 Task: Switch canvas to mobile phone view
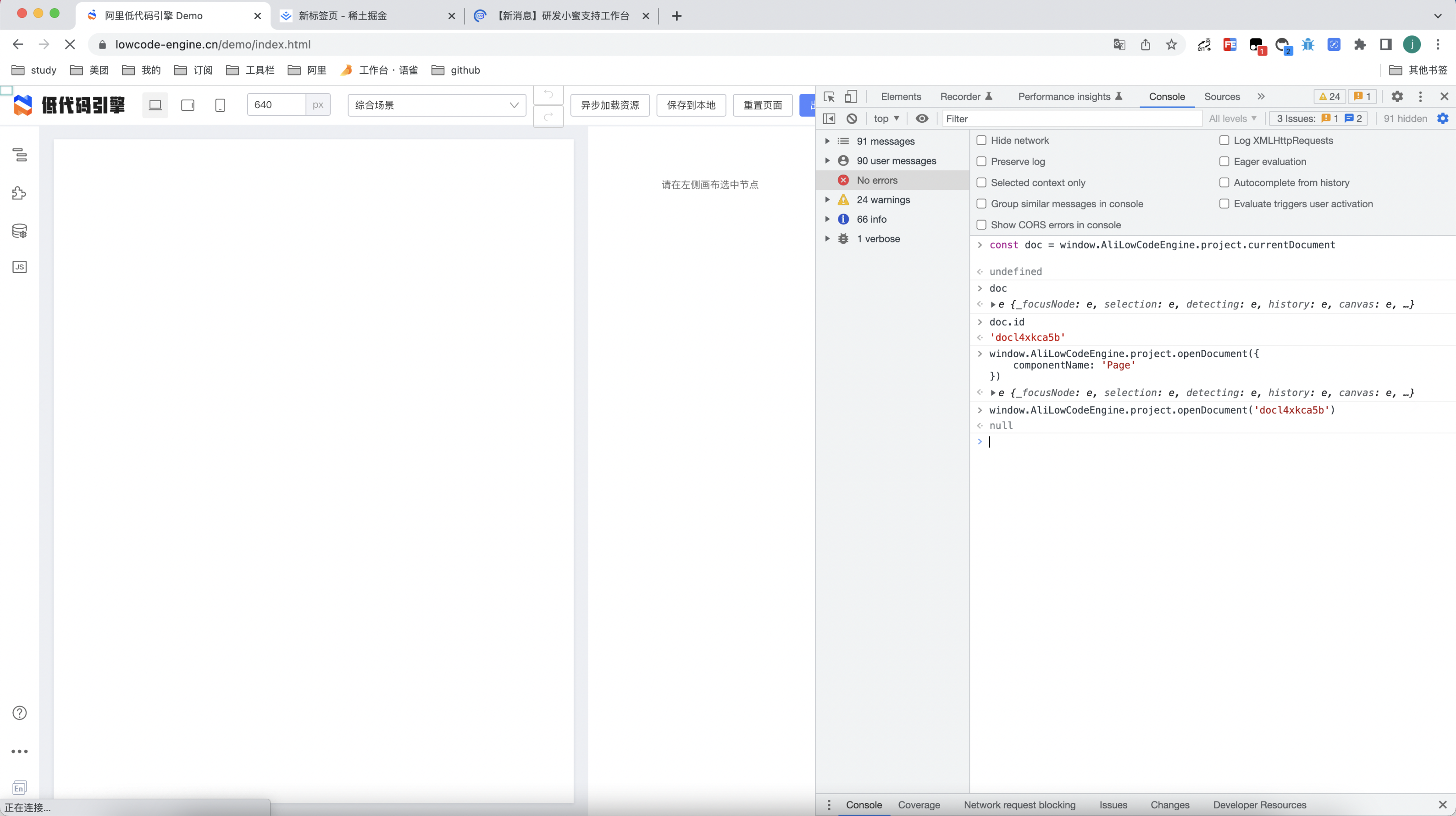pyautogui.click(x=220, y=105)
